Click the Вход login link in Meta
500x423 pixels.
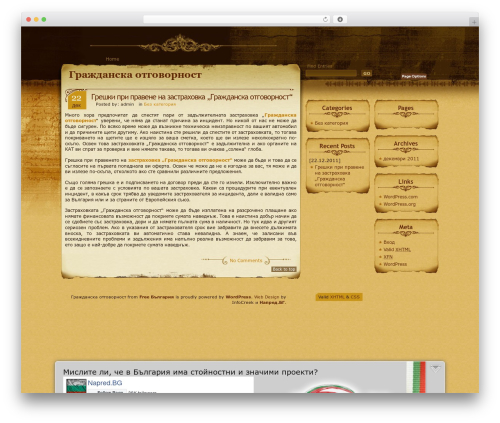click(389, 242)
